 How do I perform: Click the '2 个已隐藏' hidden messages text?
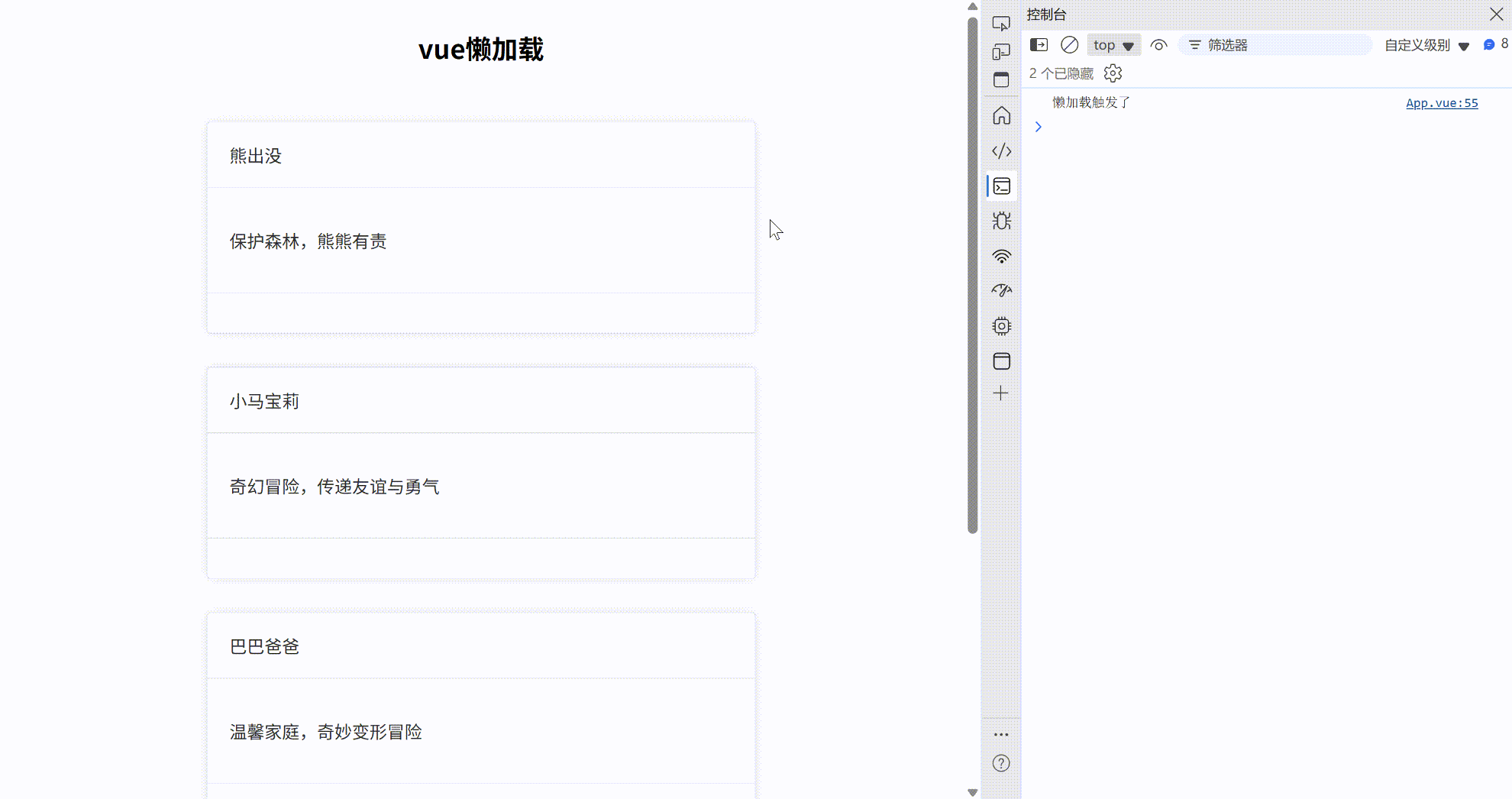[1061, 73]
